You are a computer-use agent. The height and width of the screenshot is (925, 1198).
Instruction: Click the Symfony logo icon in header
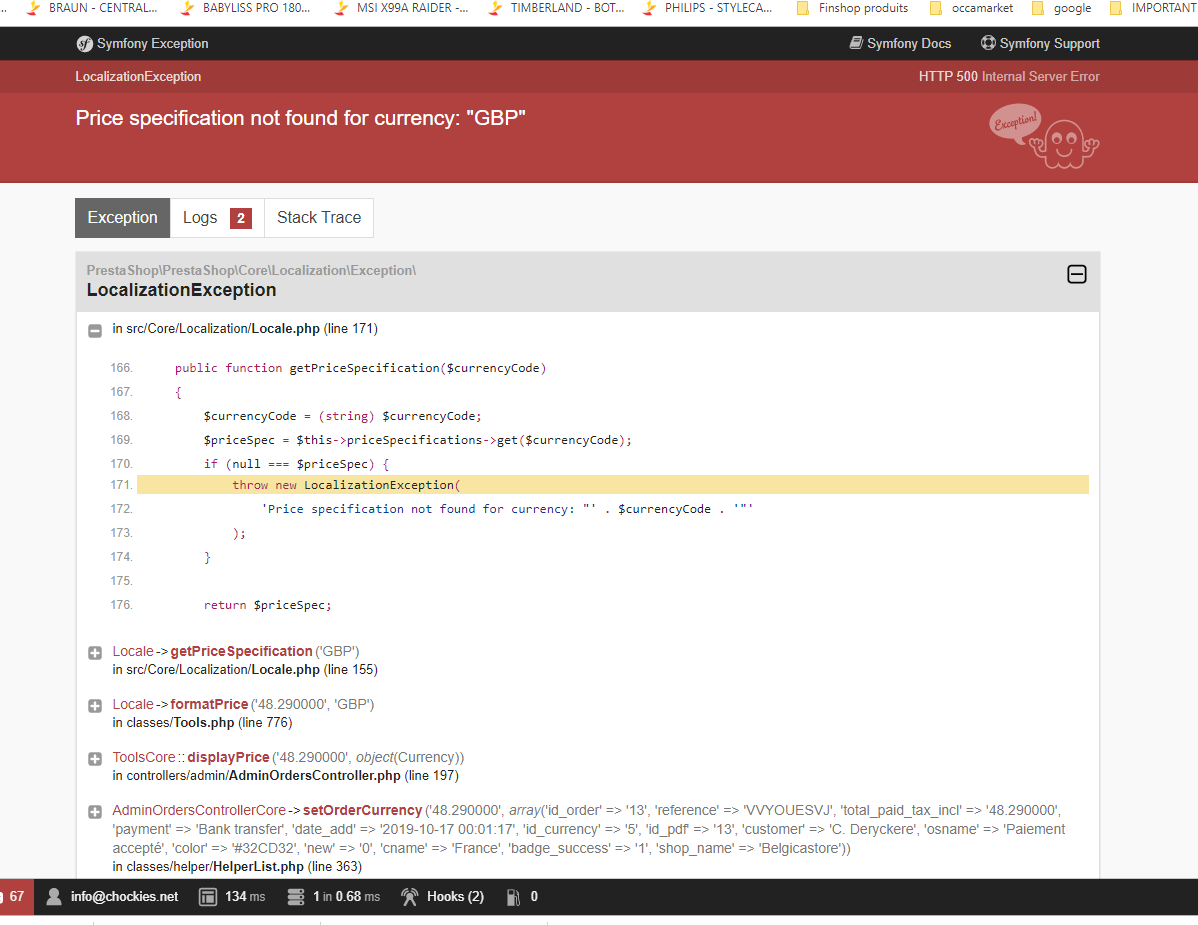tap(84, 44)
